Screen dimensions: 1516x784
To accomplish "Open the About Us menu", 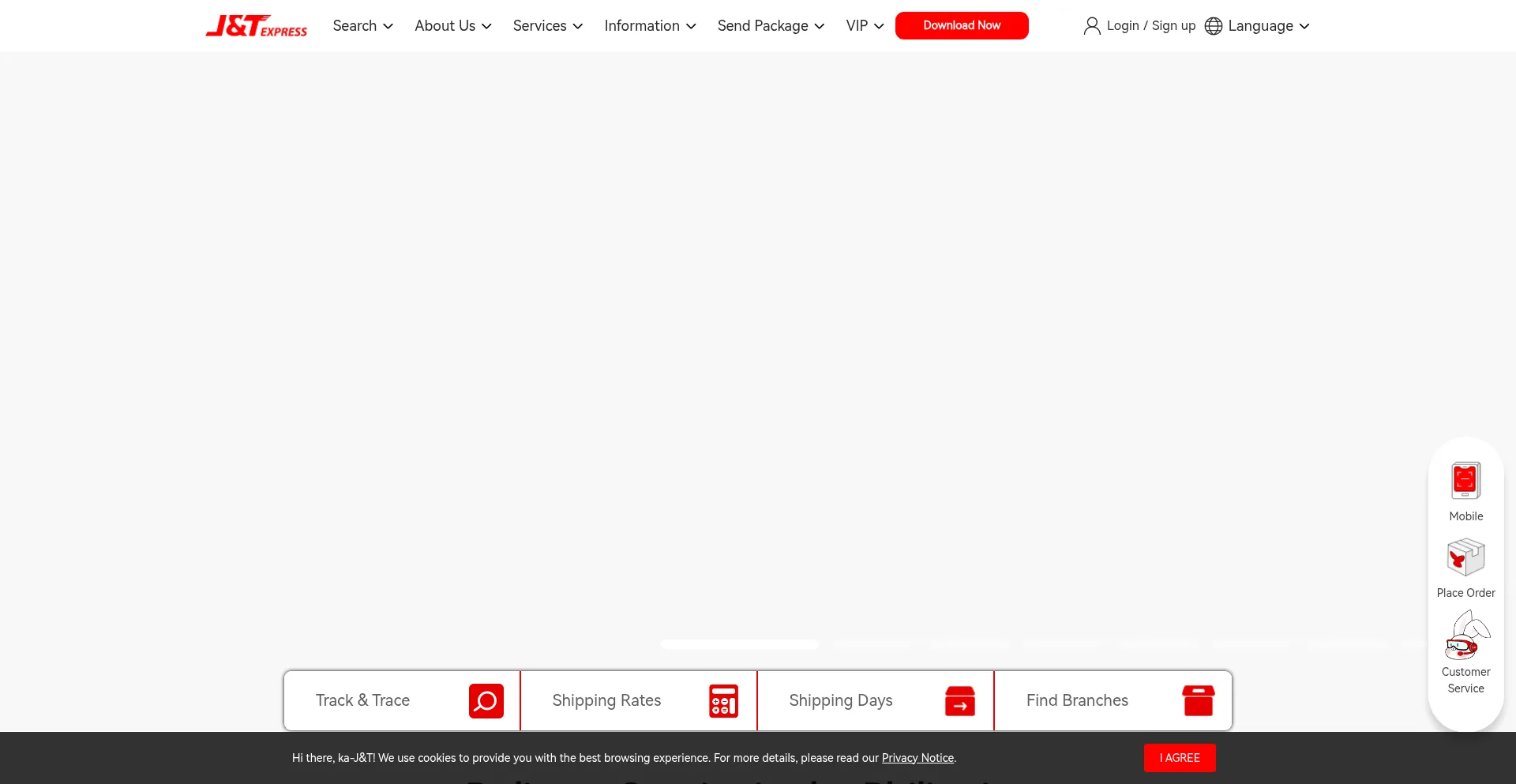I will click(452, 26).
